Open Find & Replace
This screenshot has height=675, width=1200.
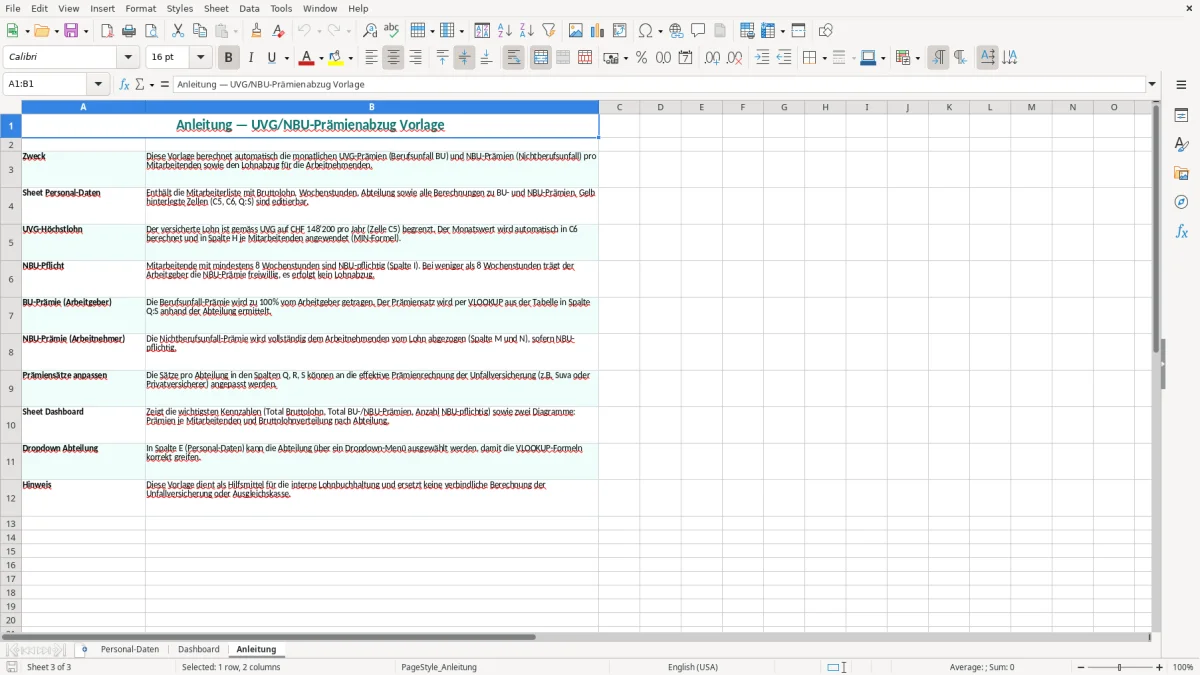coord(369,31)
